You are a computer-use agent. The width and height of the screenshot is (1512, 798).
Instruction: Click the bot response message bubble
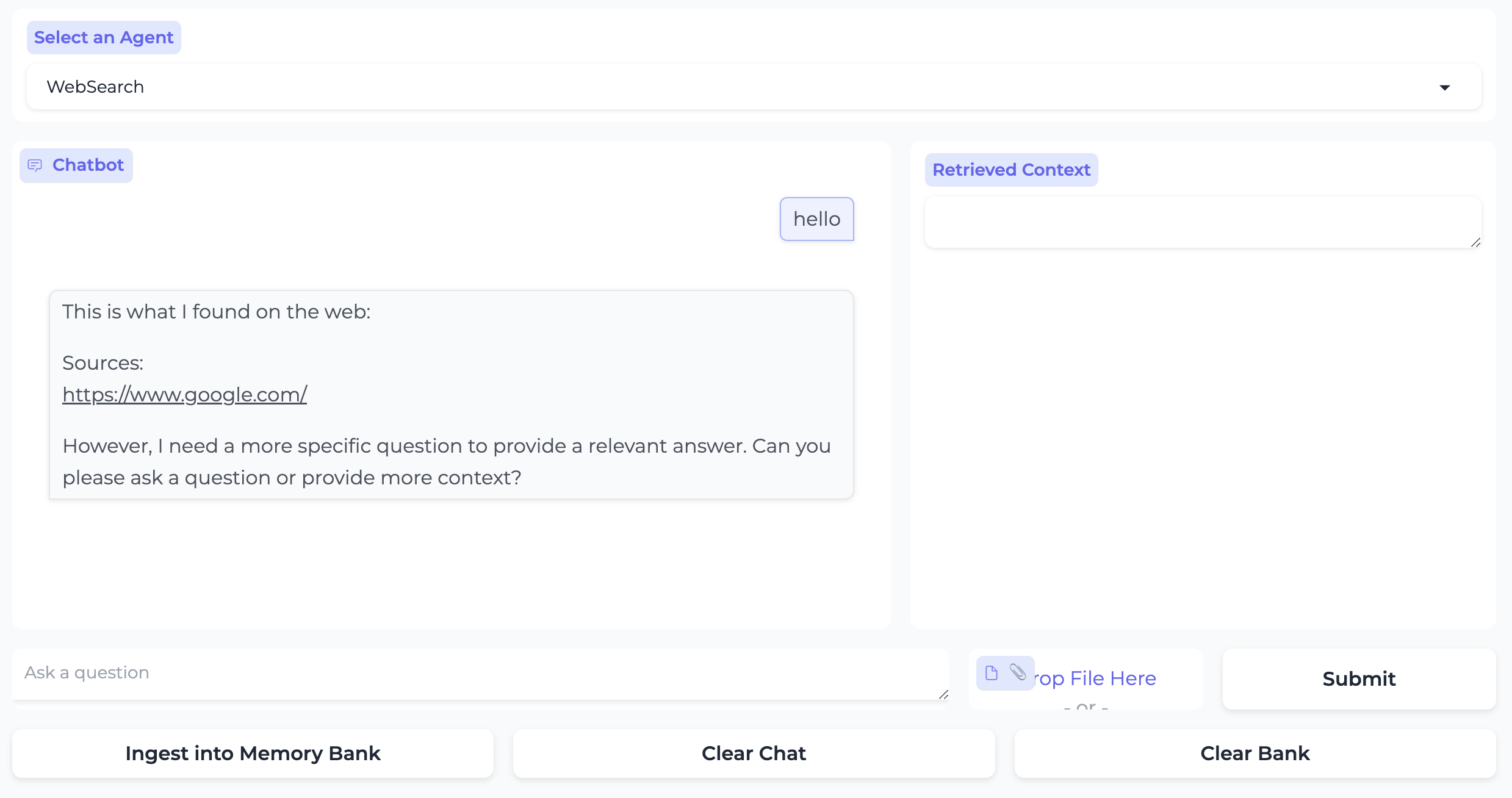click(451, 395)
